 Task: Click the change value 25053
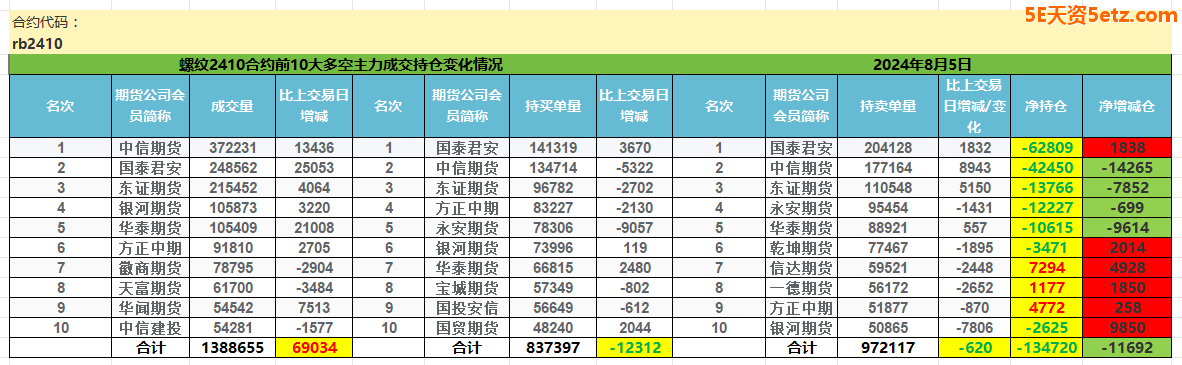tap(314, 166)
